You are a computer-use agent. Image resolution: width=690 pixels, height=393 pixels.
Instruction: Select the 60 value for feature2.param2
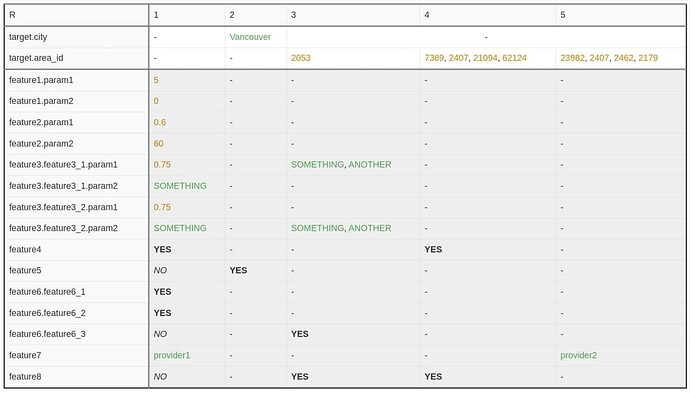[158, 143]
